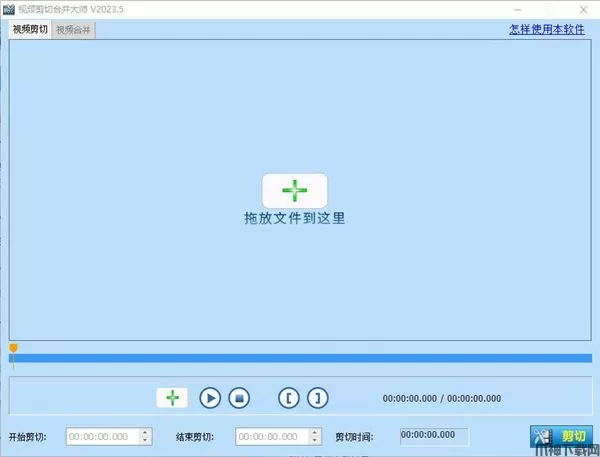Focus the 开始剪切 time input field
The image size is (600, 457).
click(103, 437)
